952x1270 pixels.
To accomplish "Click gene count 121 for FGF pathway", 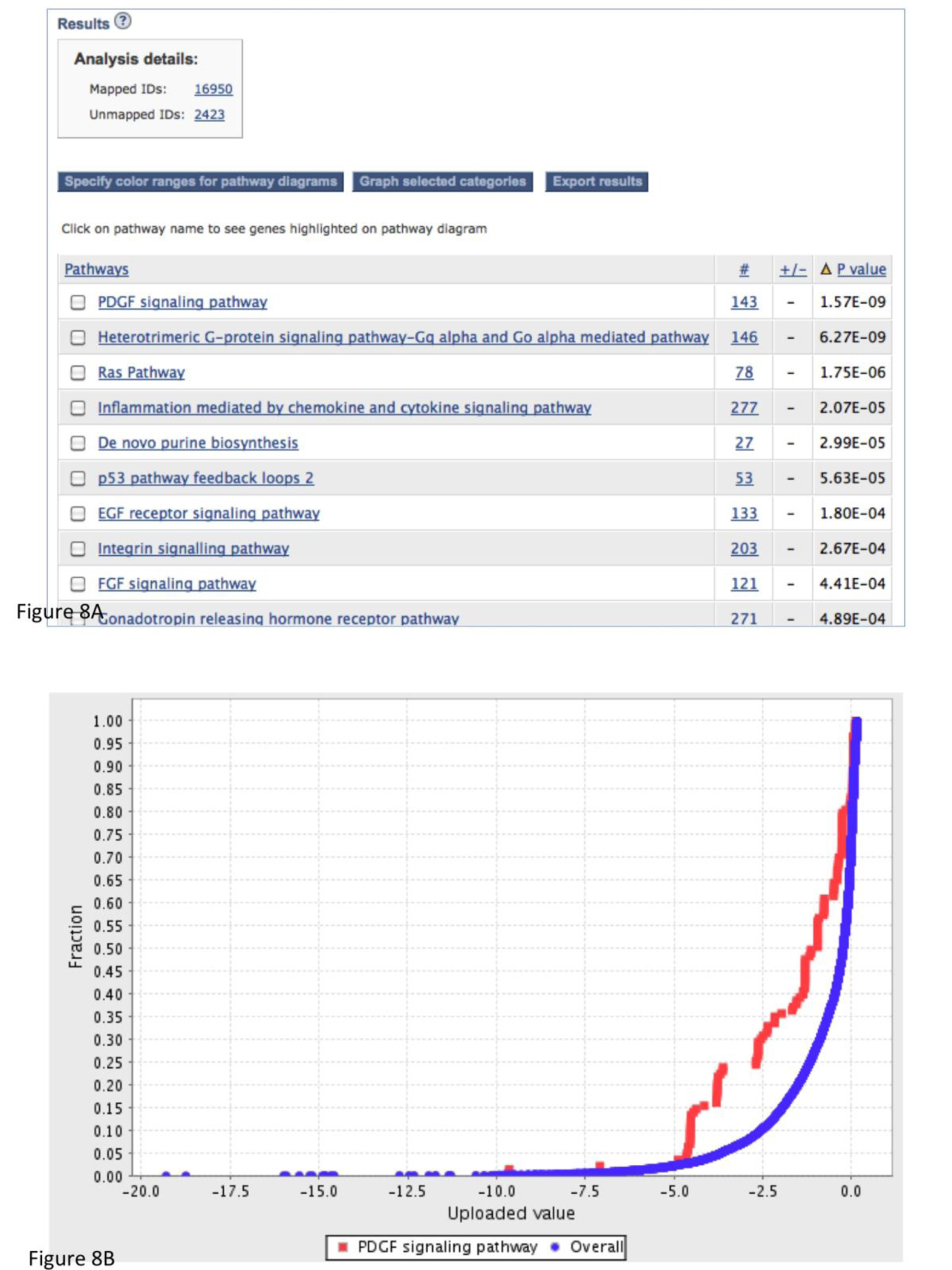I will point(744,584).
